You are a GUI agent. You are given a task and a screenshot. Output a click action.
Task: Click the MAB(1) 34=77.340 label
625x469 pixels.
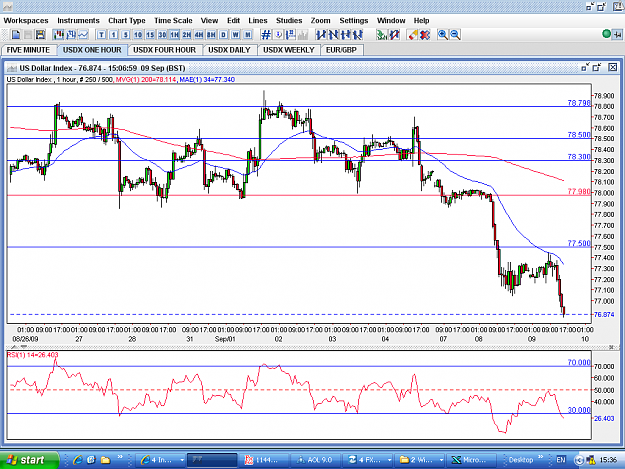[207, 80]
